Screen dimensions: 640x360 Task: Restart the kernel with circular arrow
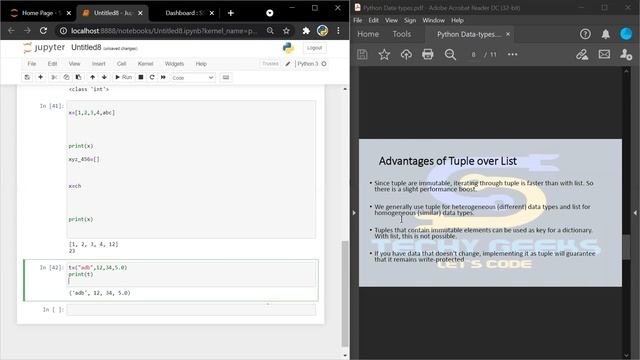[152, 77]
